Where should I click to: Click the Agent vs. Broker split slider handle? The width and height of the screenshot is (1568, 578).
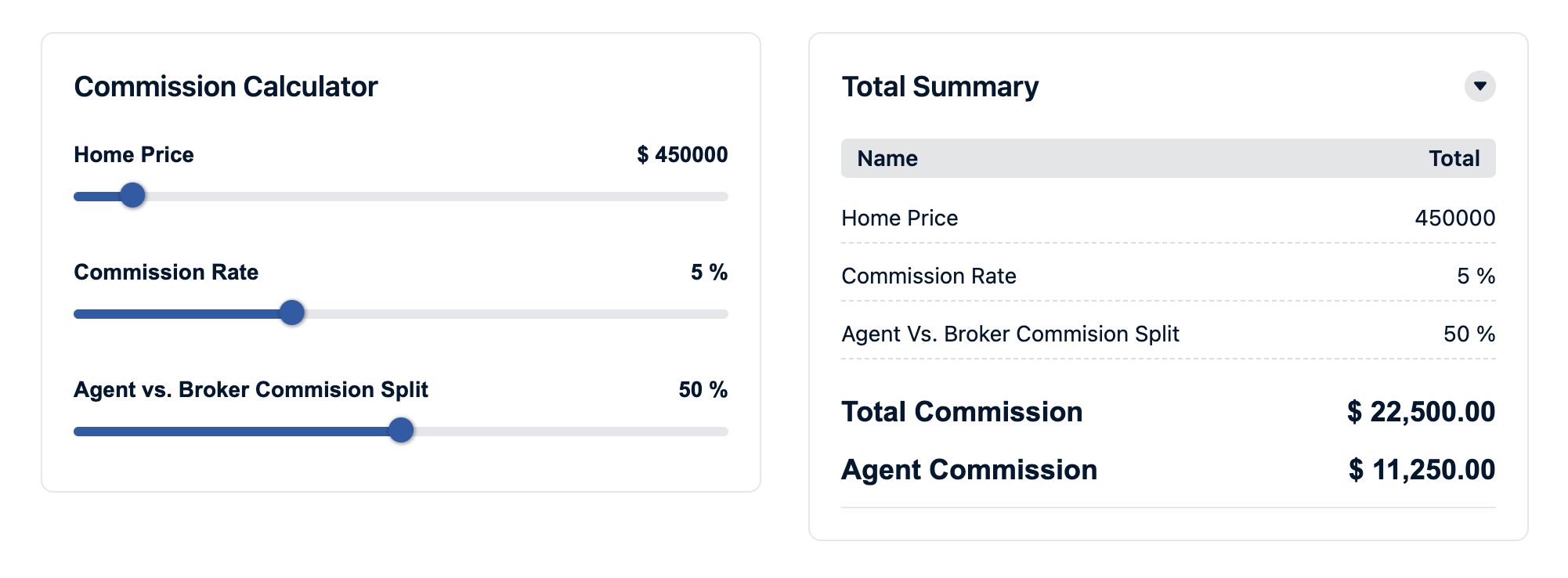coord(401,430)
